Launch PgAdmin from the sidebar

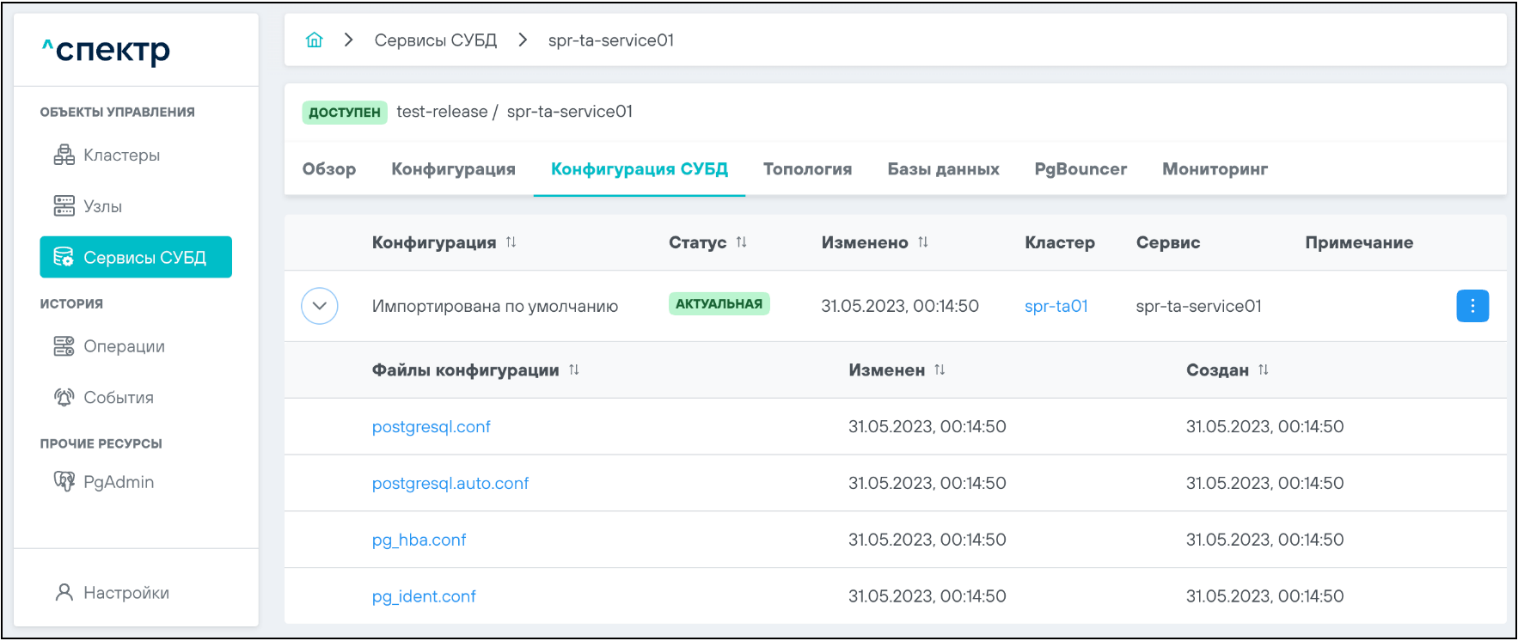coord(103,482)
